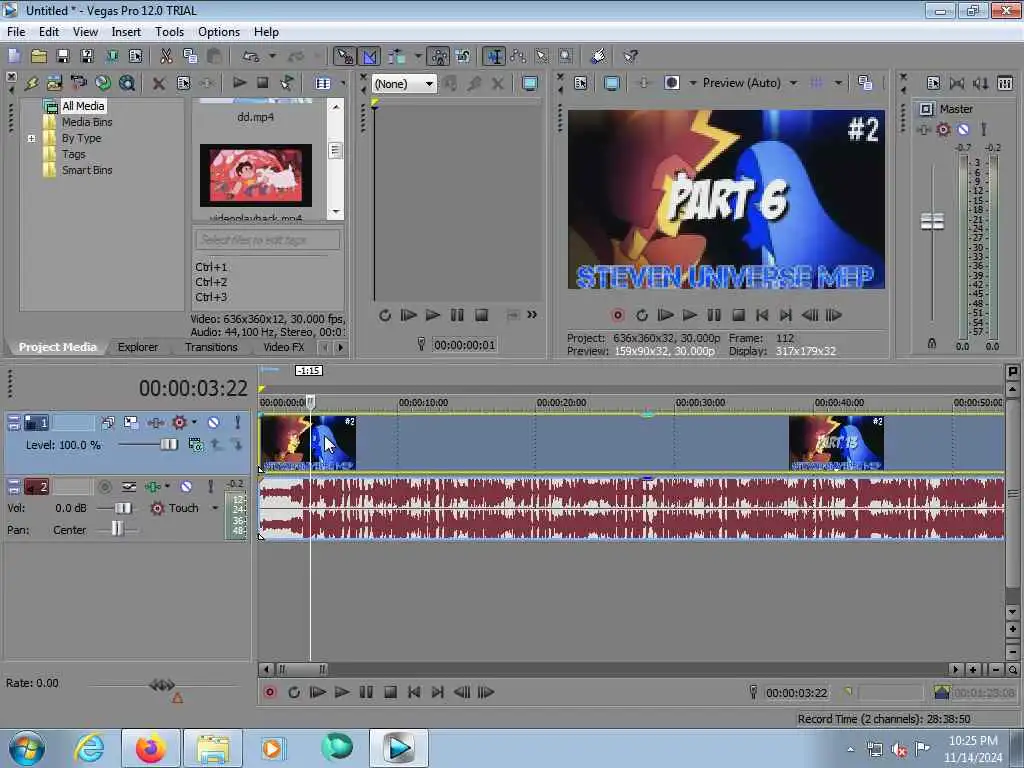Select the All Media tree item
The image size is (1024, 768).
pos(83,106)
